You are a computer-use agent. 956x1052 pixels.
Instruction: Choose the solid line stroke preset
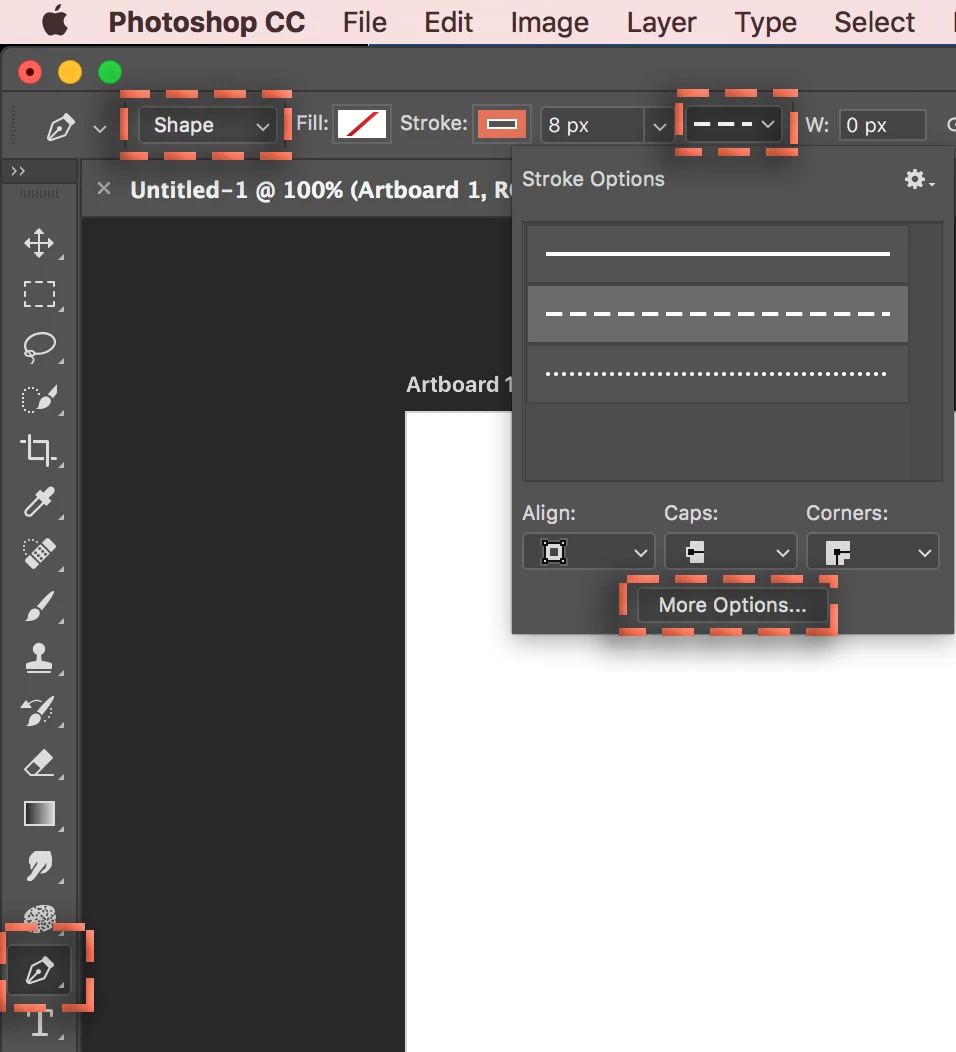[x=718, y=254]
